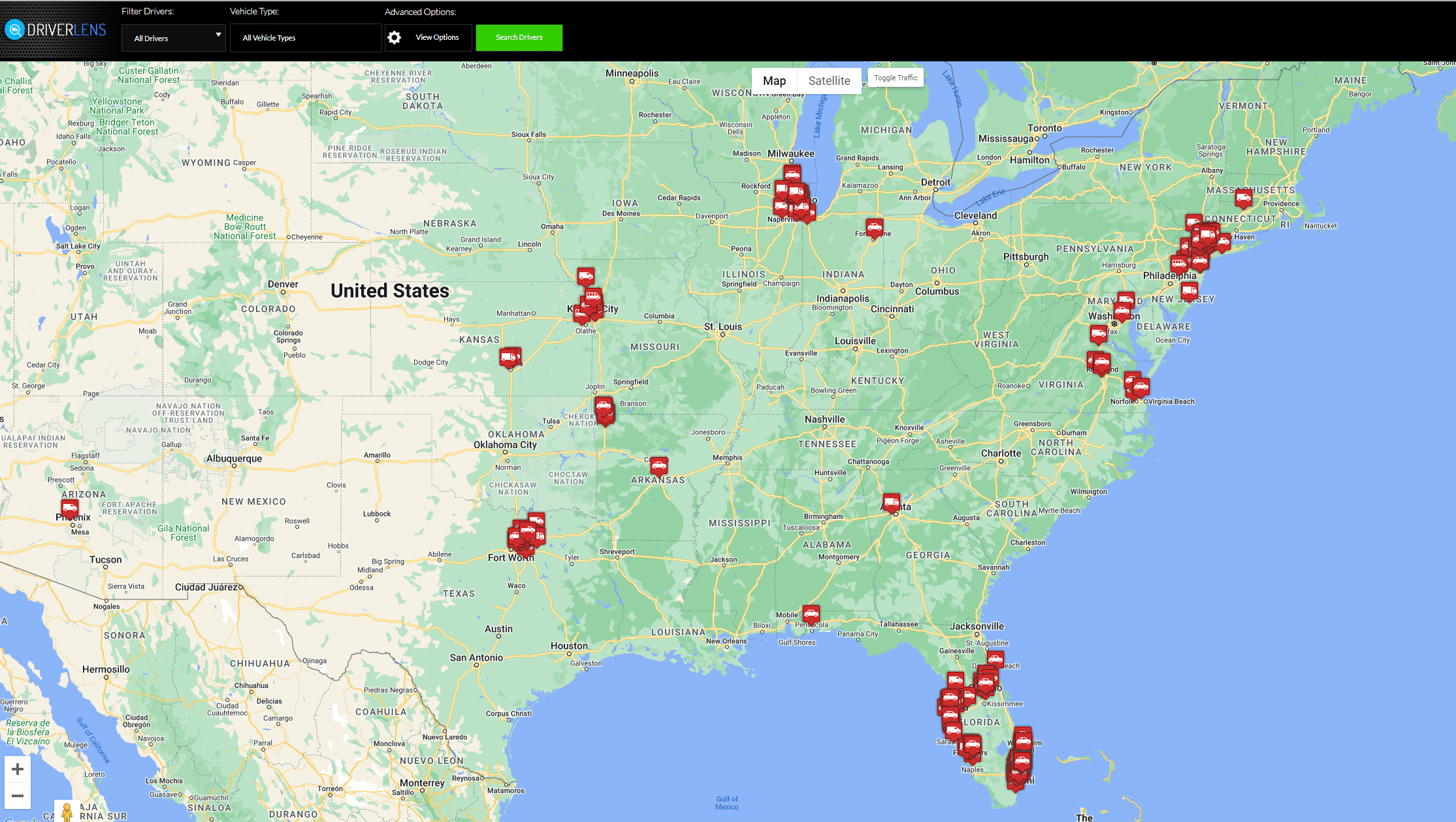Select the Map view tab
The image size is (1456, 822).
click(774, 80)
